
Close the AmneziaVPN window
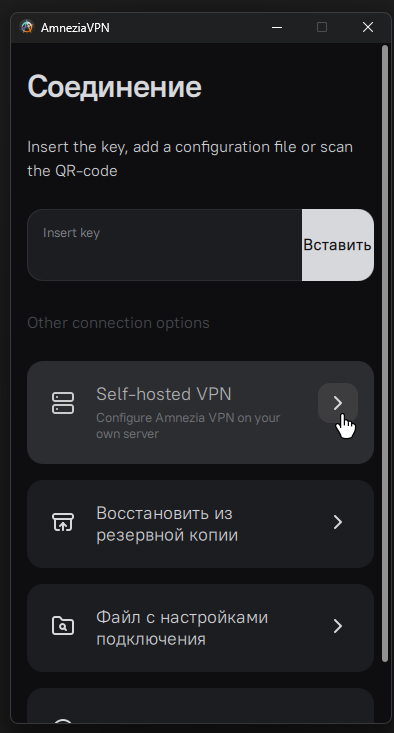click(x=368, y=28)
